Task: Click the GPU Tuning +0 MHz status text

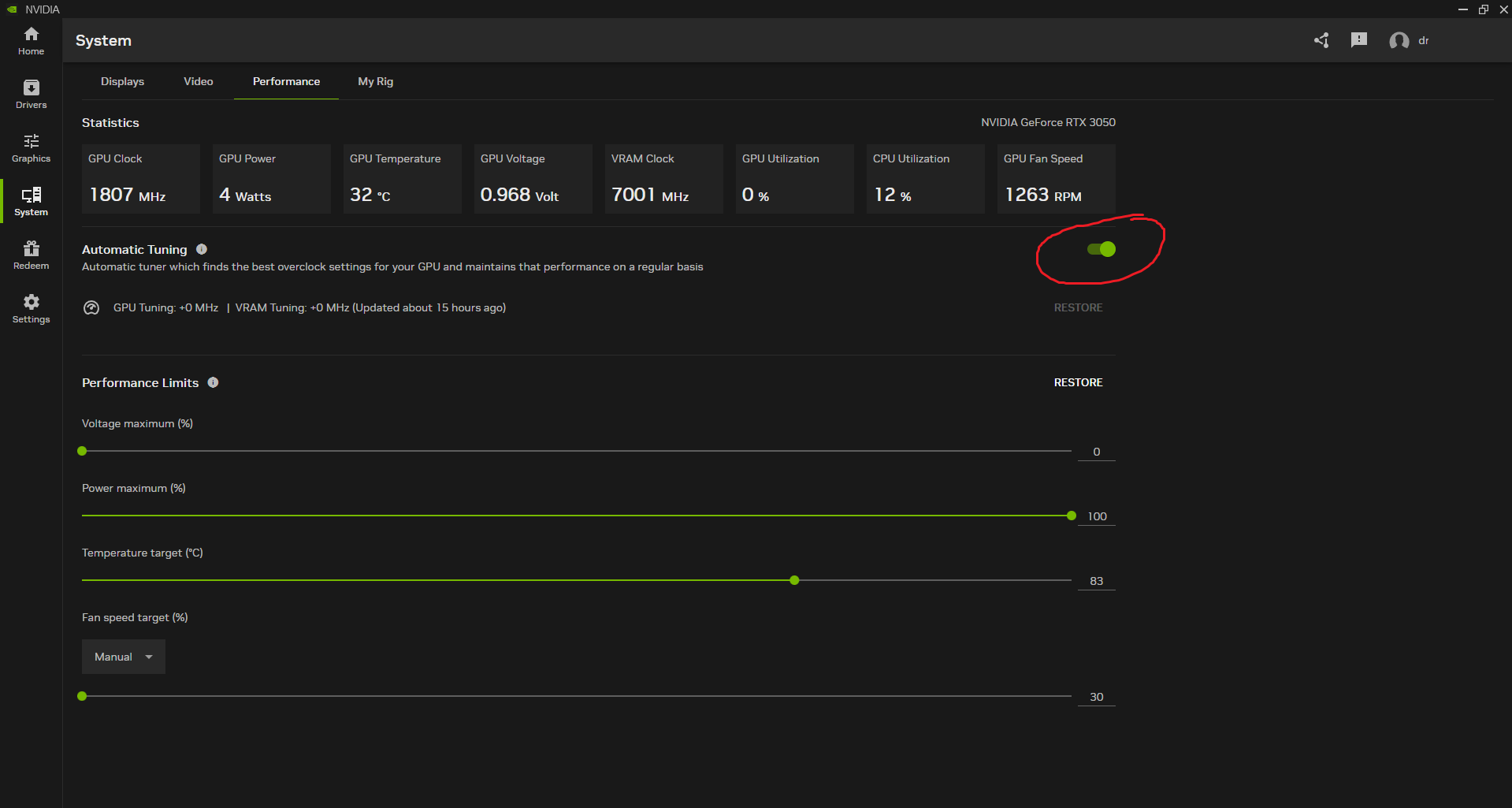Action: pyautogui.click(x=165, y=307)
